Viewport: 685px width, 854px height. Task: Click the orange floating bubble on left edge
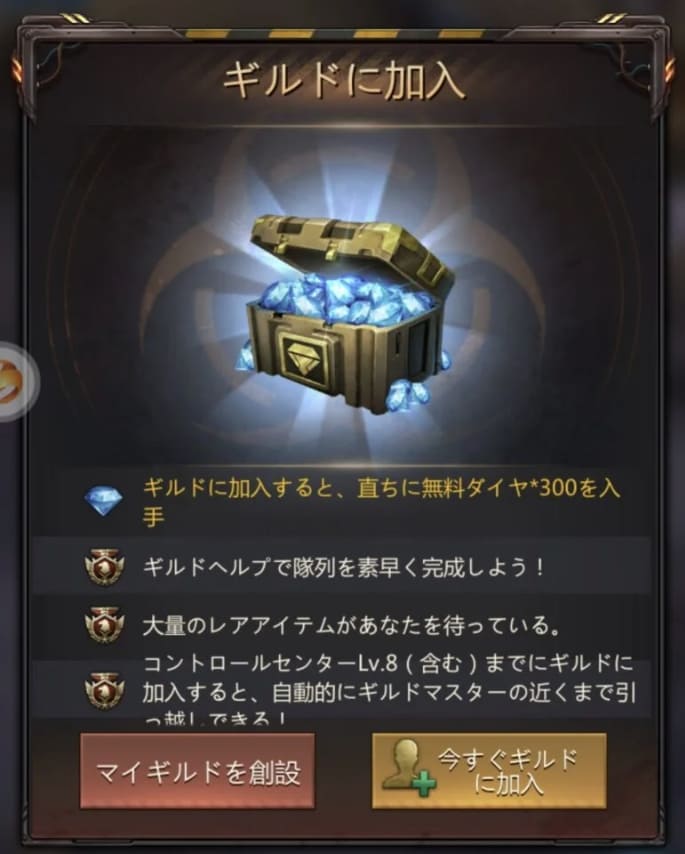[15, 381]
